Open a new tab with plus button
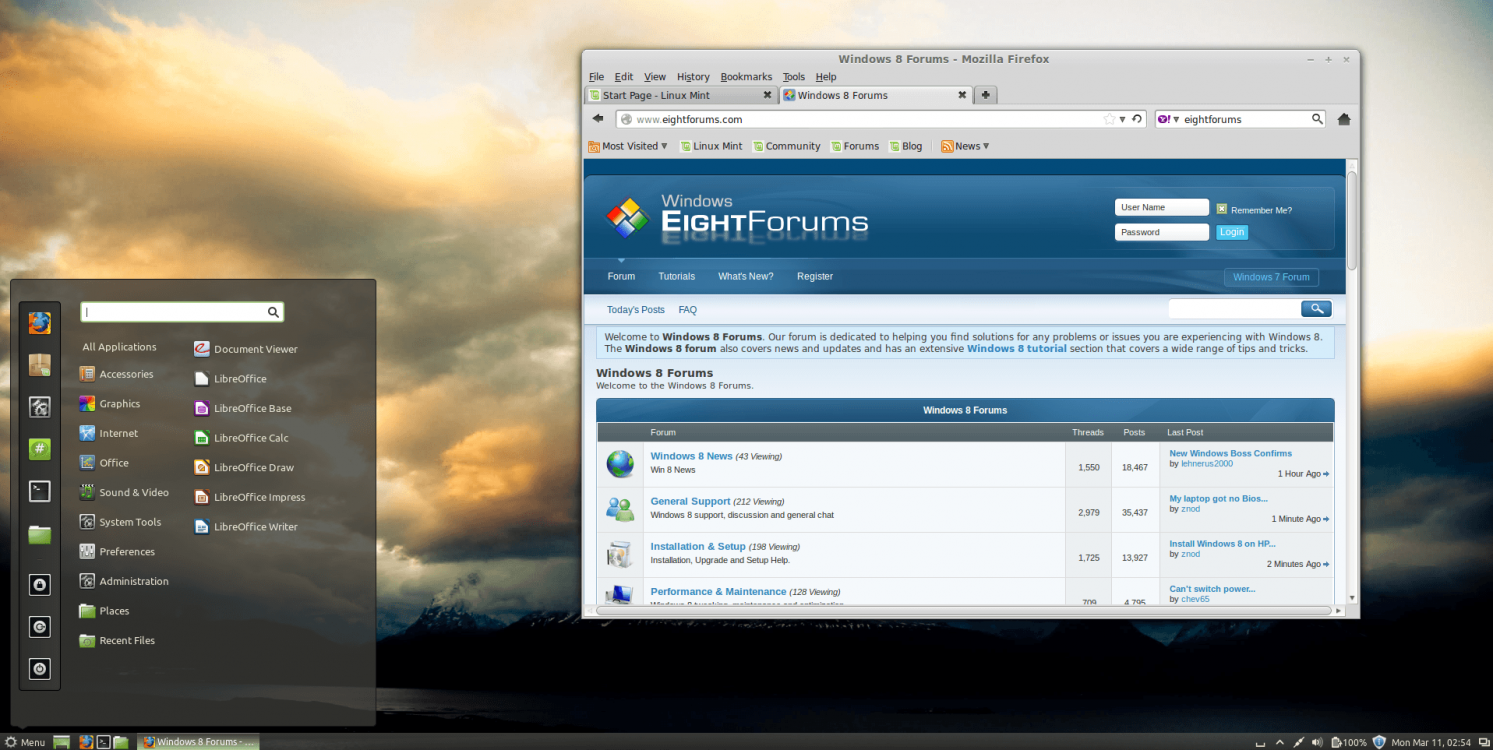Screen dimensions: 1493x750 pos(985,95)
